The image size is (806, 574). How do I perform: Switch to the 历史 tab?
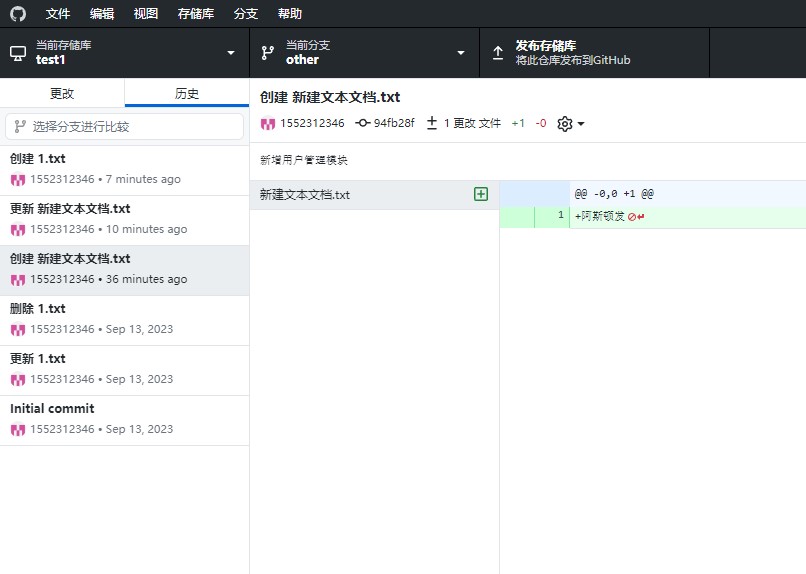[187, 93]
